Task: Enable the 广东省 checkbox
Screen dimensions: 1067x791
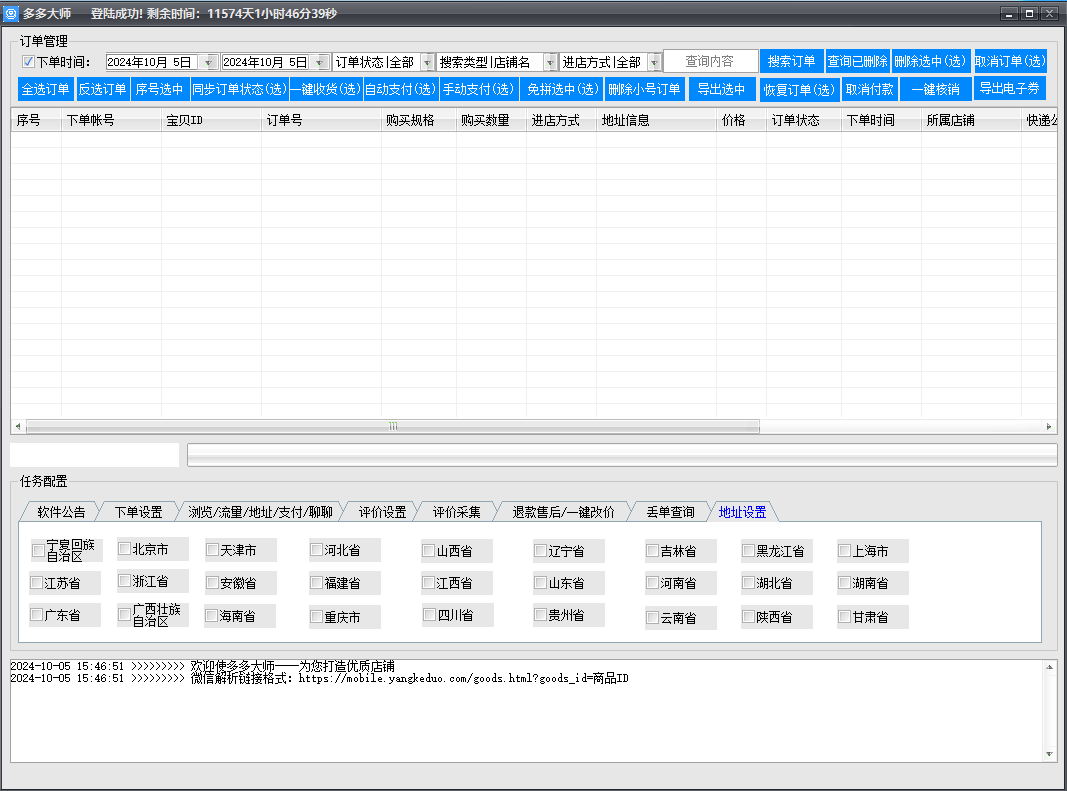Action: tap(37, 615)
